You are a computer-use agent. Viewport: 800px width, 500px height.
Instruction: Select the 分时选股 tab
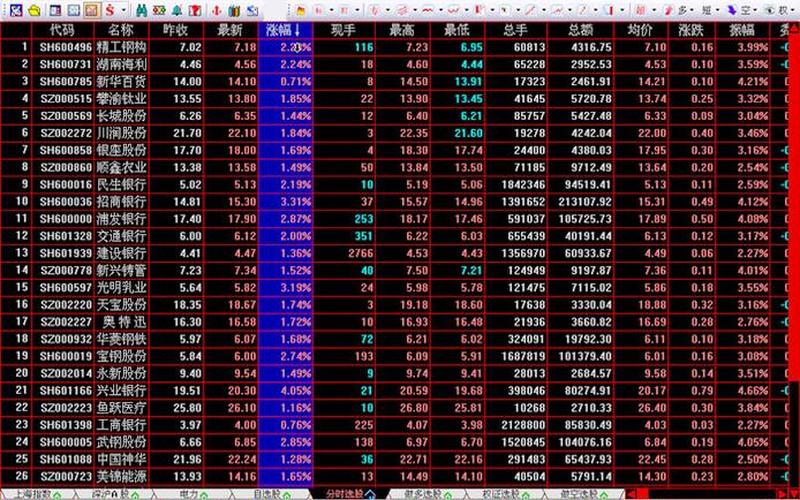click(x=350, y=494)
